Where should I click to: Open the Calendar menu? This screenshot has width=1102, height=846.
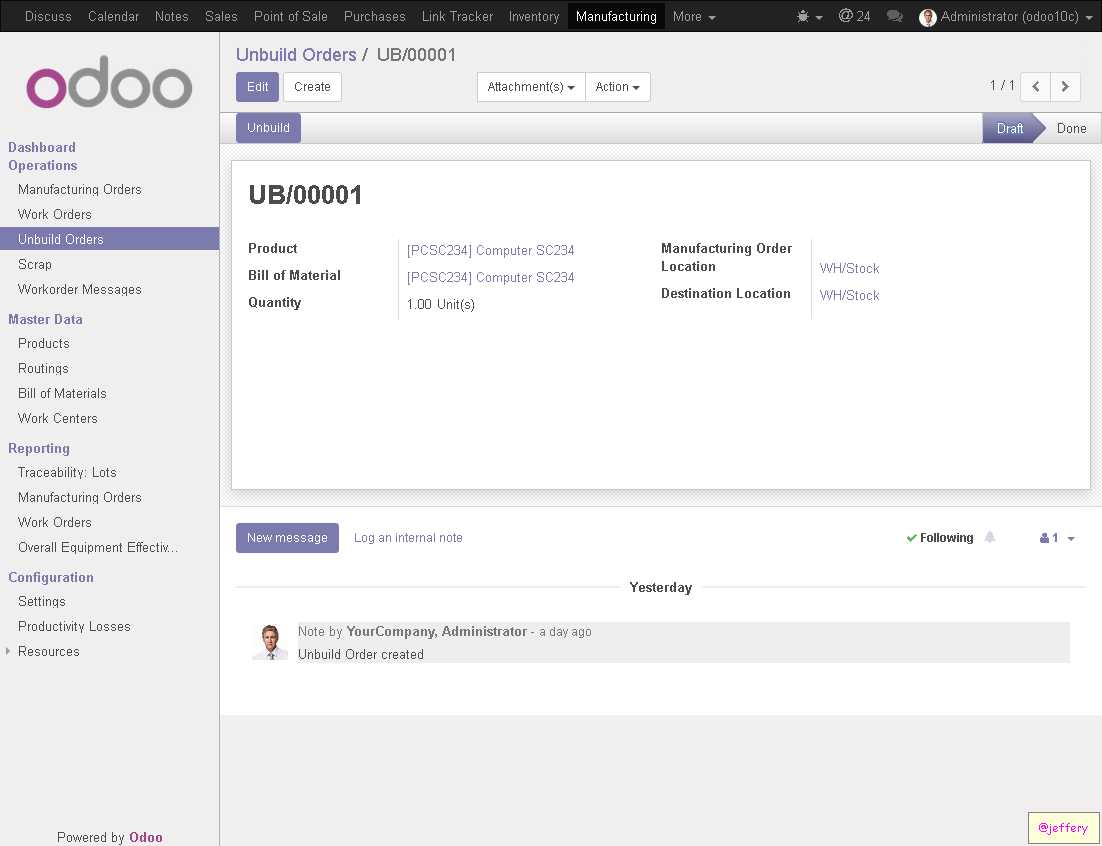(113, 16)
